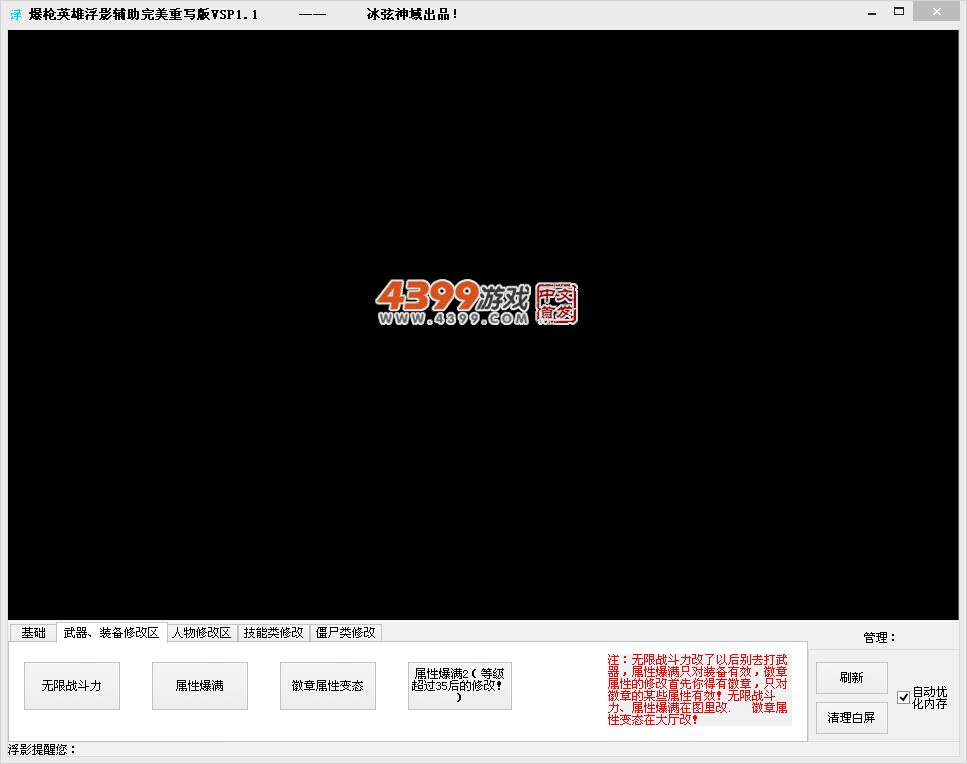Activate the 属性爆满 button
This screenshot has width=967, height=764.
200,686
